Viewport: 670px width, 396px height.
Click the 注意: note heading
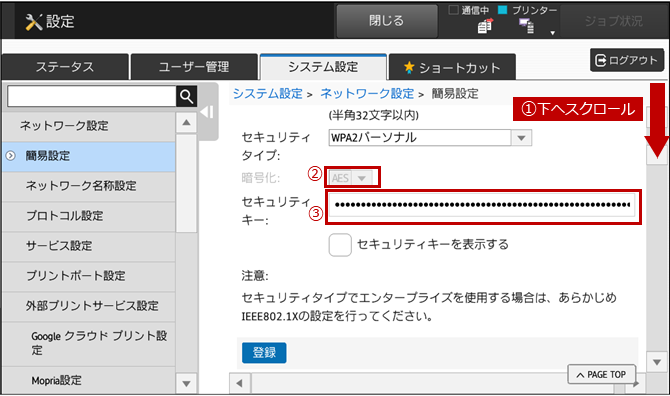(255, 276)
